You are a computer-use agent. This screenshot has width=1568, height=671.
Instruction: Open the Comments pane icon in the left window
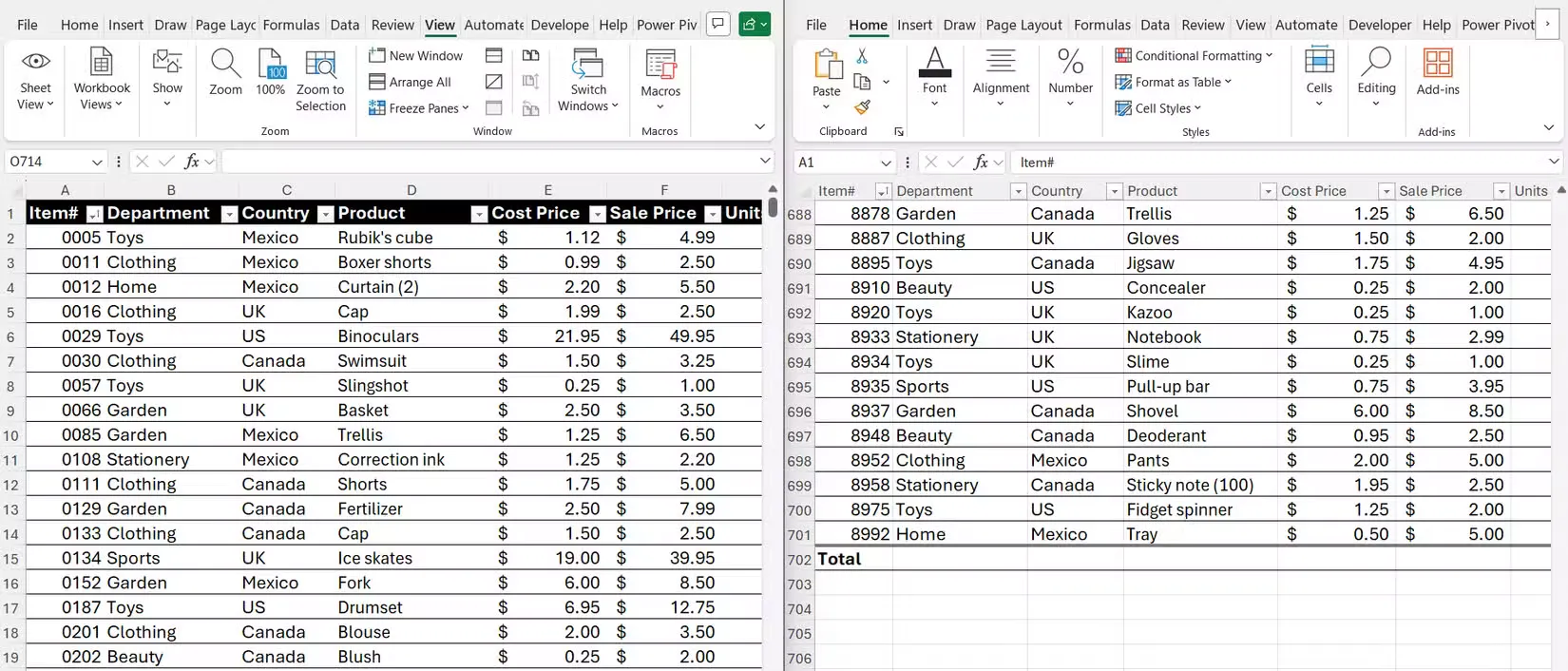(x=718, y=24)
